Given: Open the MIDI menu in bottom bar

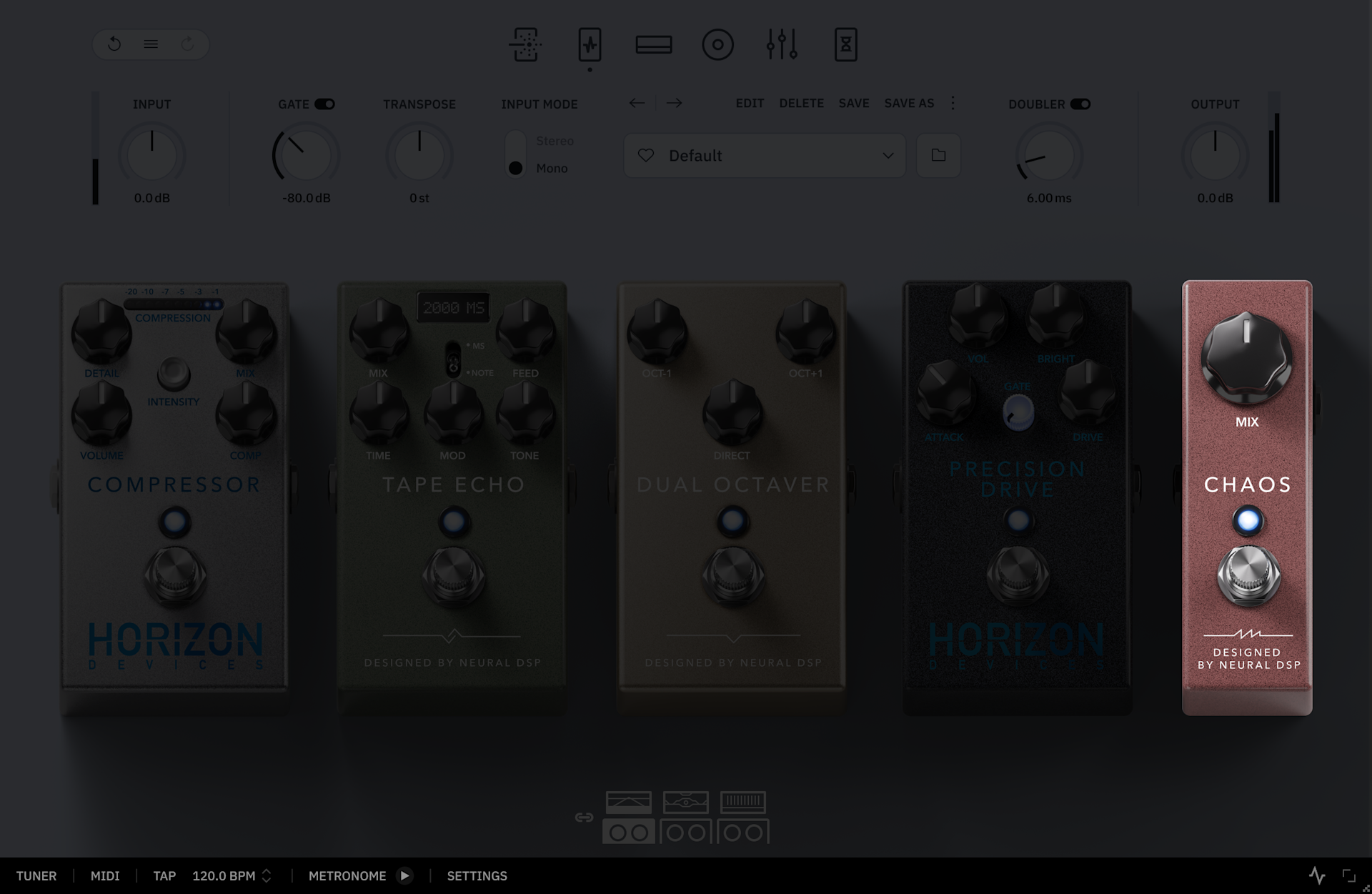Looking at the screenshot, I should point(105,875).
